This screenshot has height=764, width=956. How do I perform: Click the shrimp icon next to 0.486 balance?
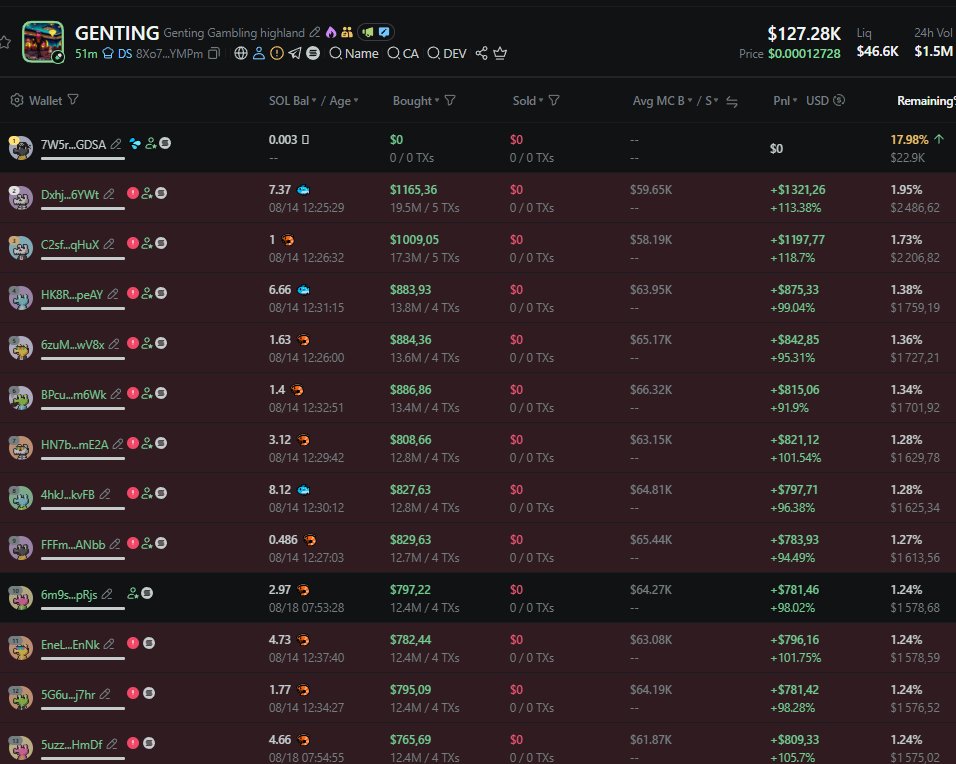pos(310,540)
